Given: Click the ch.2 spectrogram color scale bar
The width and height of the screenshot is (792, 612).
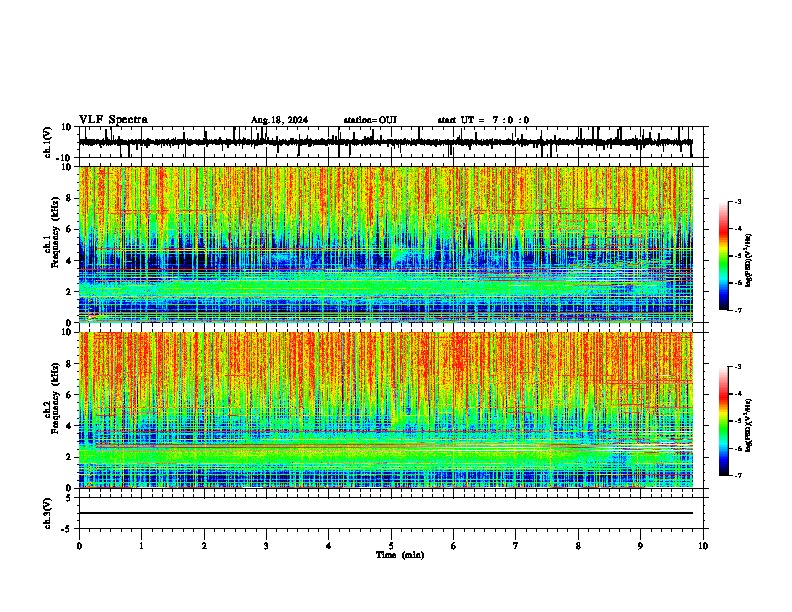Looking at the screenshot, I should point(724,421).
